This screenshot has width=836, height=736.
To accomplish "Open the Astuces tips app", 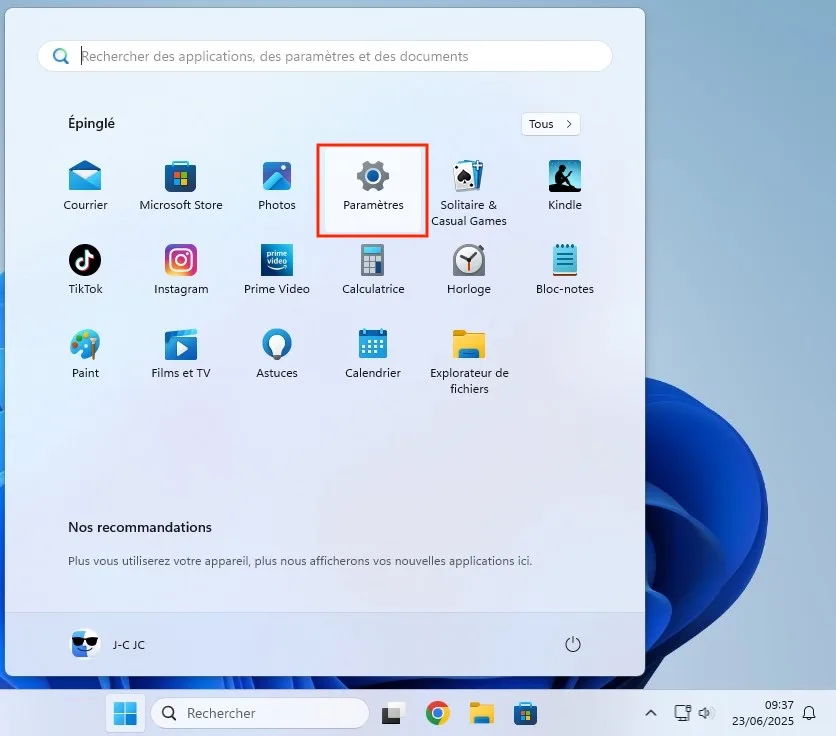I will point(277,354).
